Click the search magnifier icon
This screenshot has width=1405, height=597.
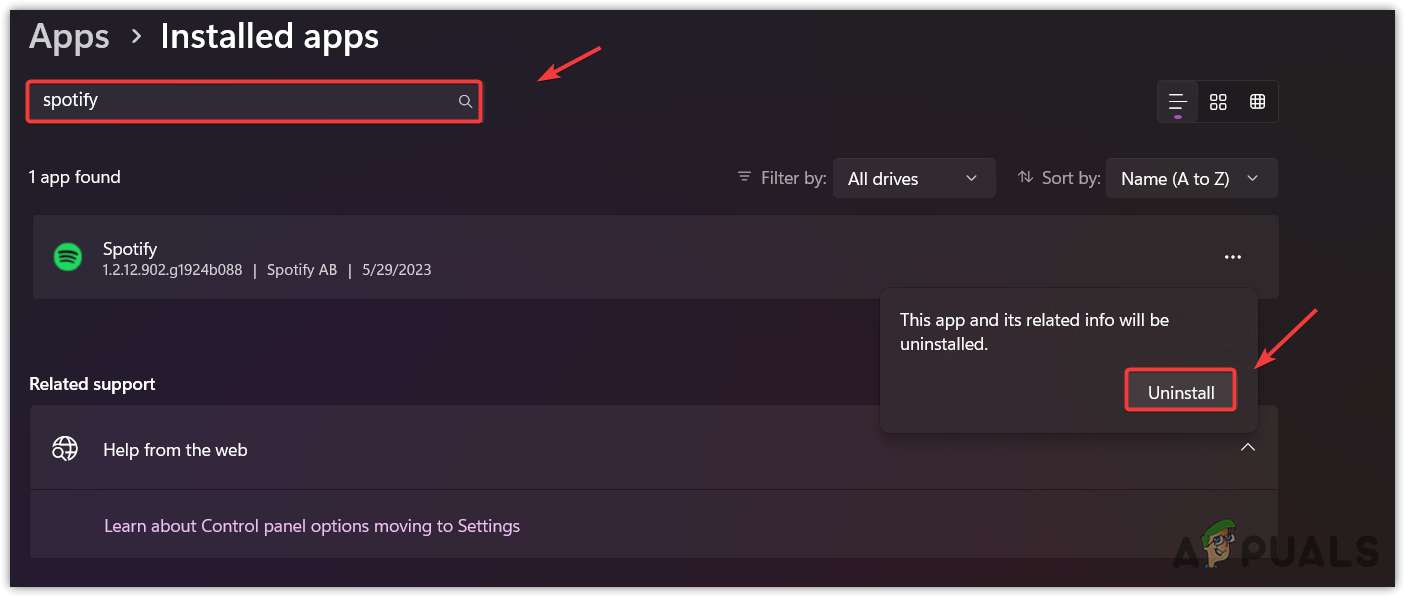coord(465,101)
